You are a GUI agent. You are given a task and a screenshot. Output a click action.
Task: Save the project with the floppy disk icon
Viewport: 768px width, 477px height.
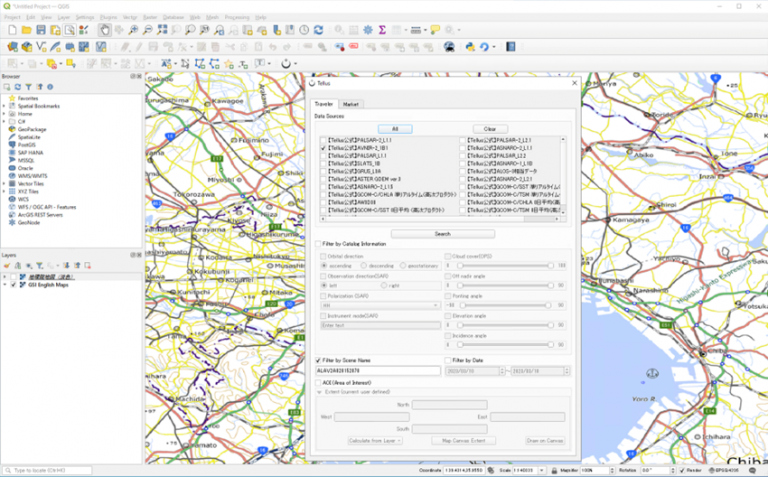point(41,30)
